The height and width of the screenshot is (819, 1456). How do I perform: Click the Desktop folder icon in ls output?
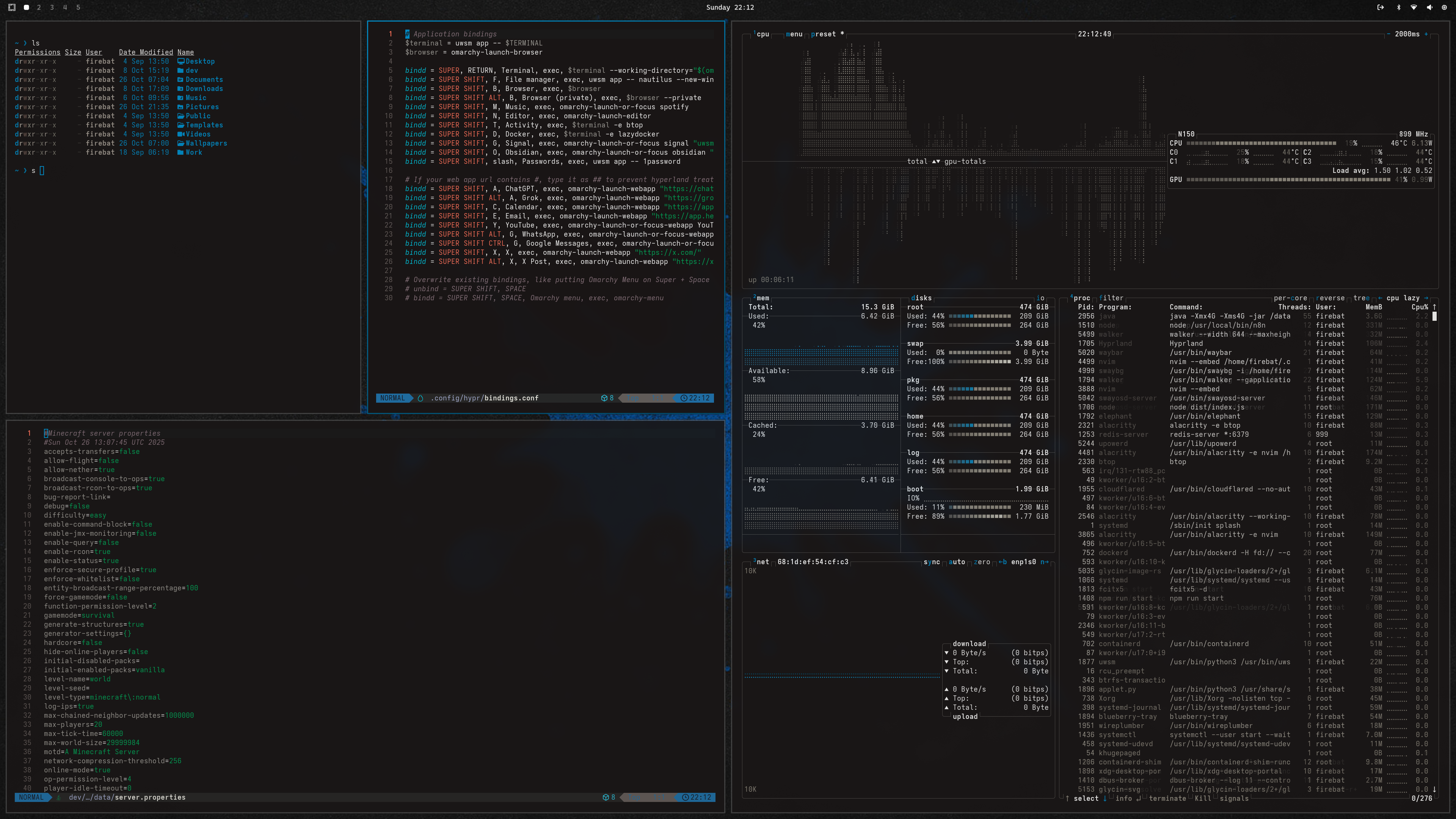pos(181,61)
